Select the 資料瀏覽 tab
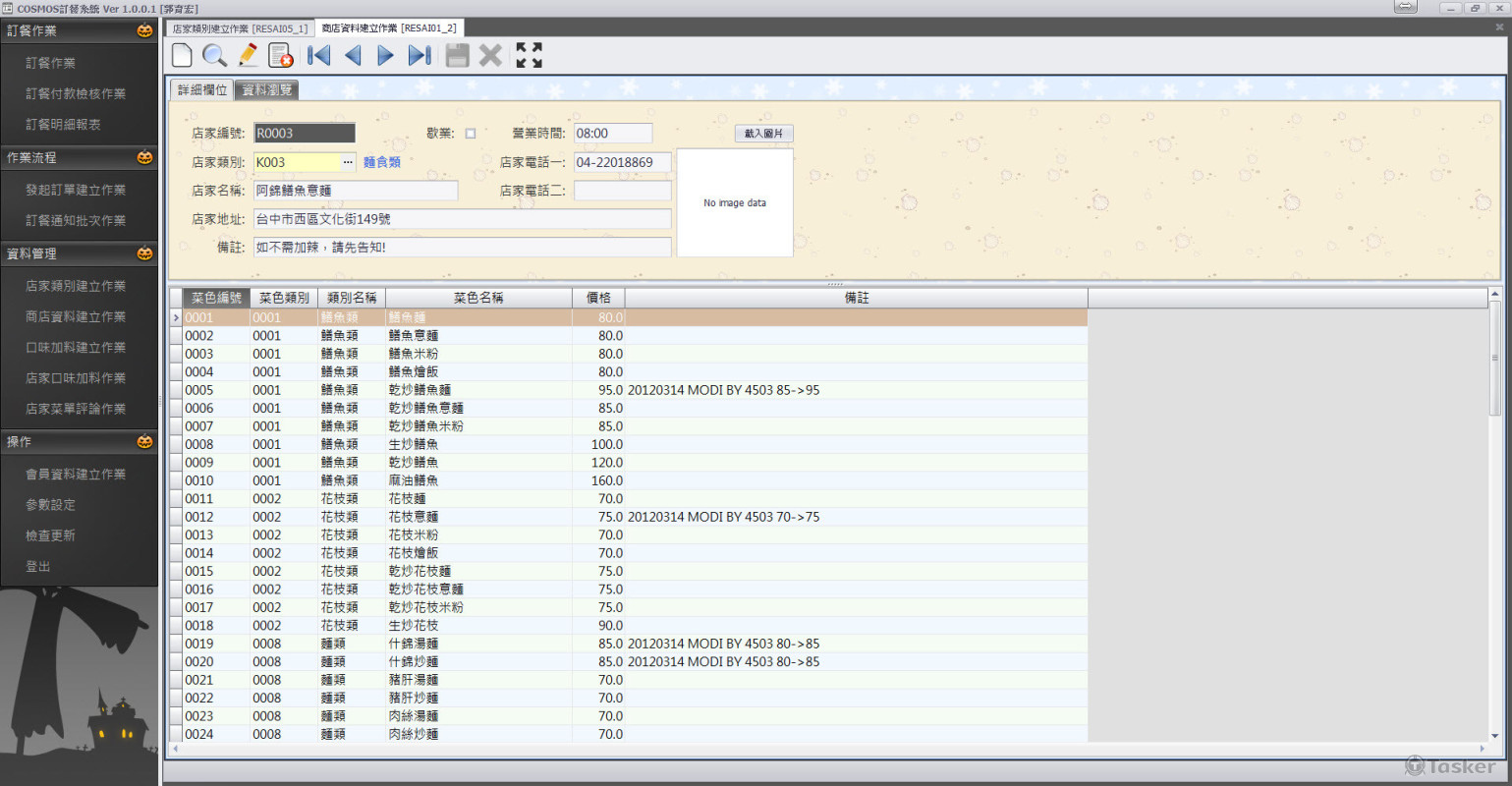This screenshot has height=786, width=1512. tap(266, 89)
